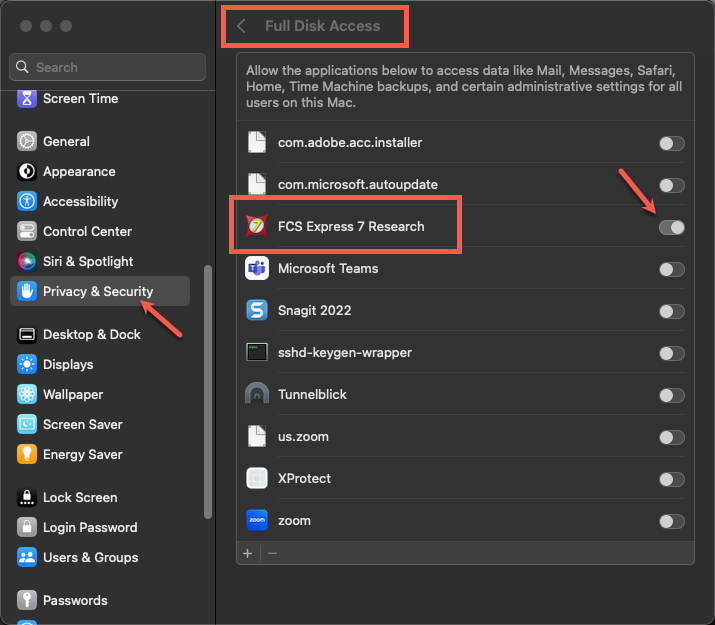Click the com.microsoft.autoupdate label
This screenshot has height=625, width=715.
point(358,184)
